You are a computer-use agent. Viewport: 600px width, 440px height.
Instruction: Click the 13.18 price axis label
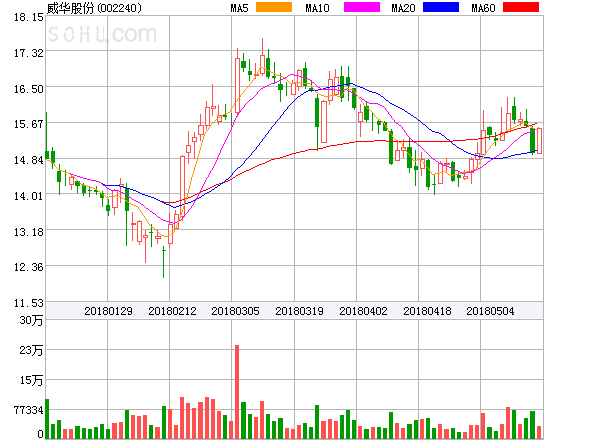29,232
